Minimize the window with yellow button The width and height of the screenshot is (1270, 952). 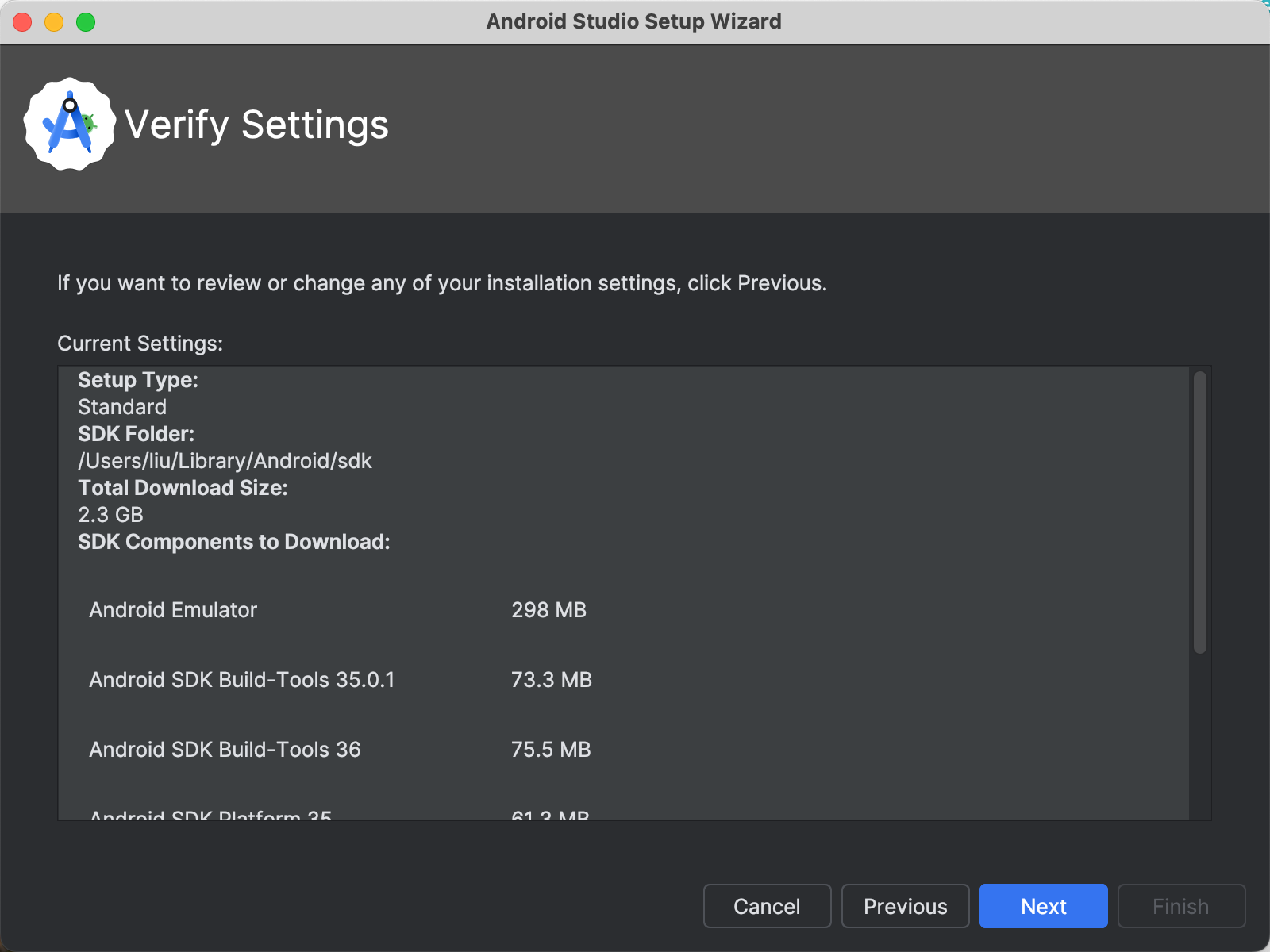coord(54,22)
